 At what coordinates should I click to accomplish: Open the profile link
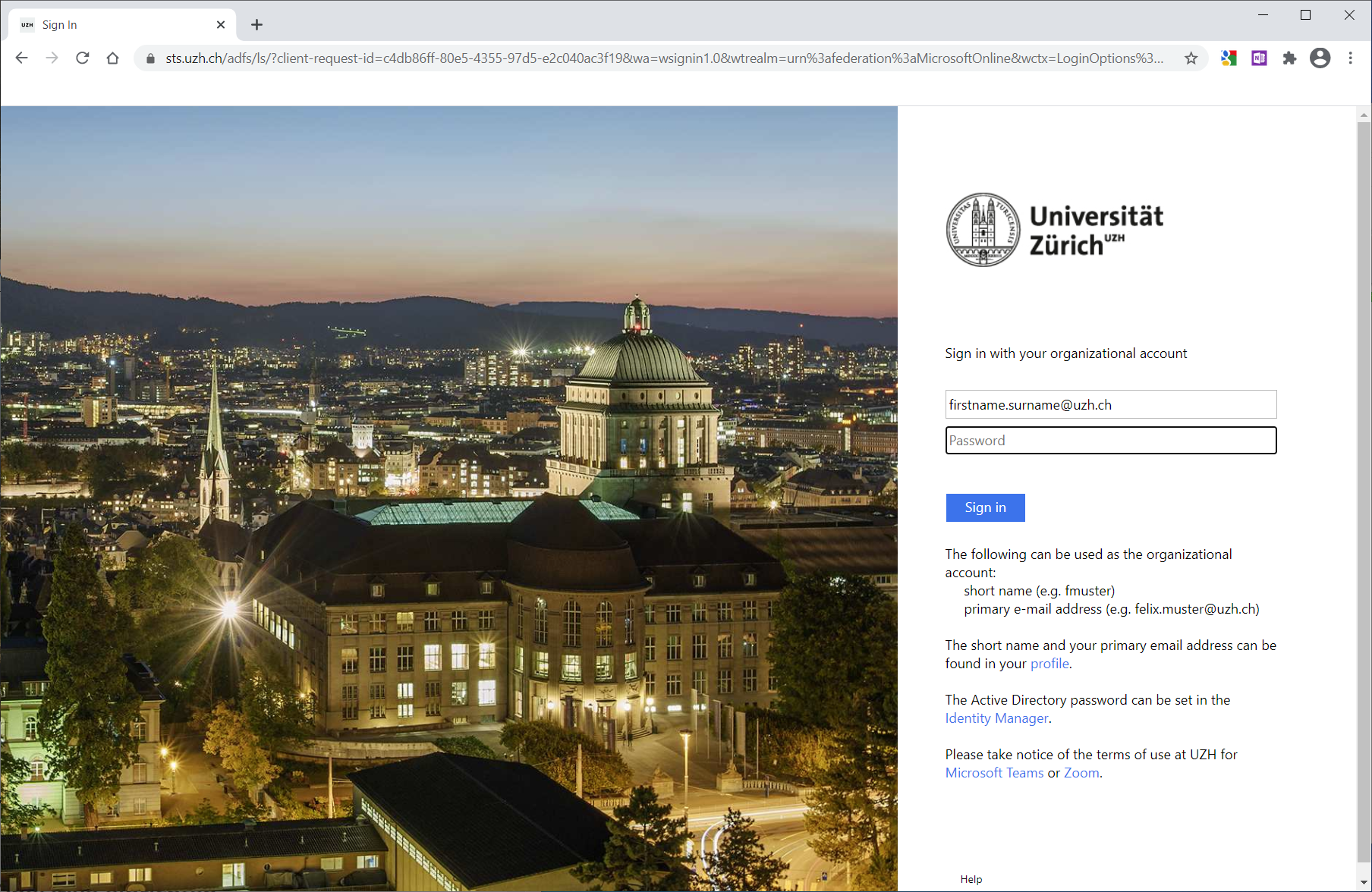[1049, 664]
